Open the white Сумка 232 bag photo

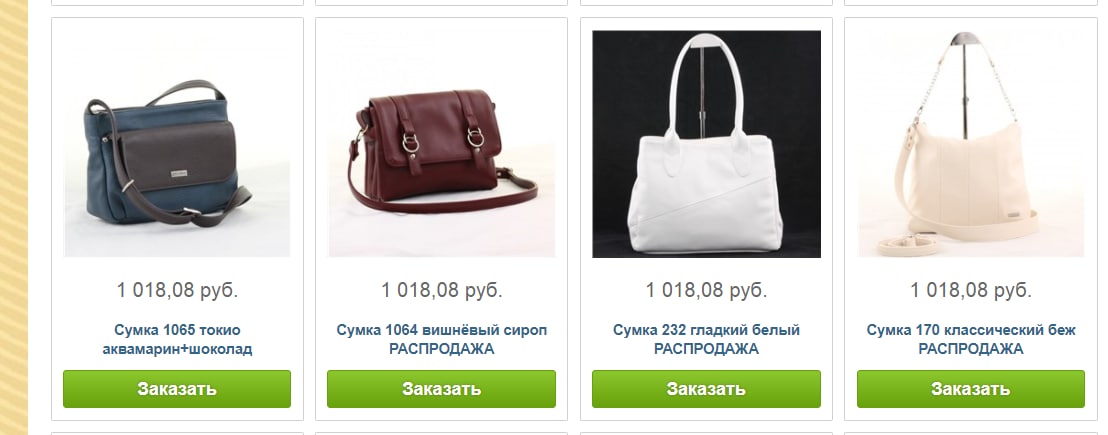coord(706,144)
